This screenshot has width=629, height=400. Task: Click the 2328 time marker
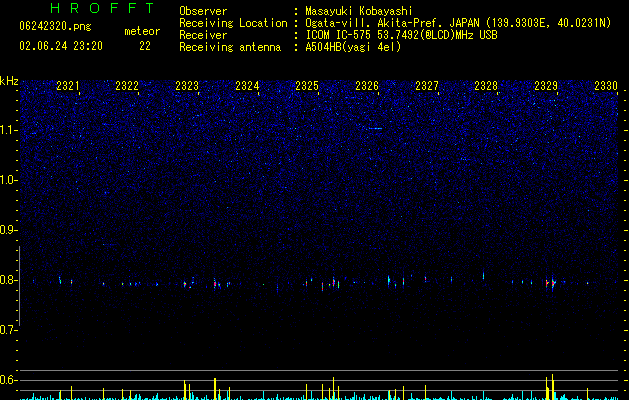(x=486, y=86)
